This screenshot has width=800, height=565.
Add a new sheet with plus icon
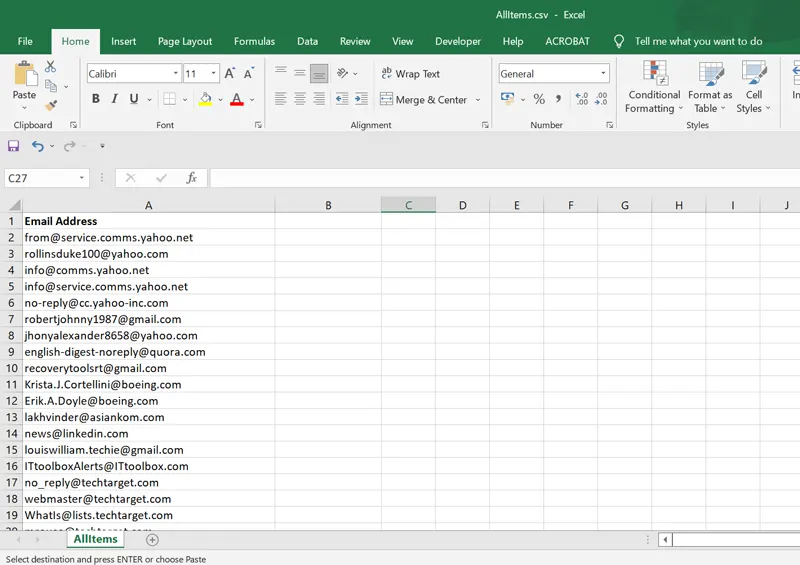pyautogui.click(x=152, y=540)
